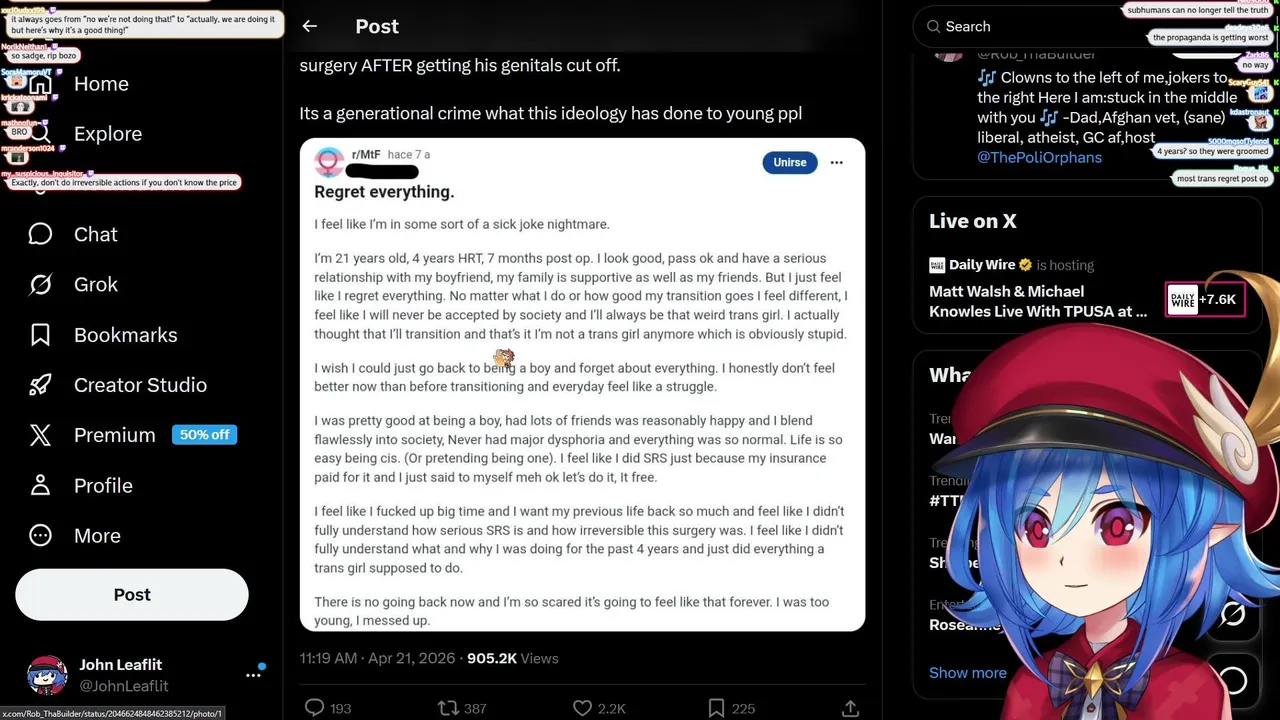Screen dimensions: 1280x720
Task: Click the Unirse join button
Action: [x=789, y=162]
